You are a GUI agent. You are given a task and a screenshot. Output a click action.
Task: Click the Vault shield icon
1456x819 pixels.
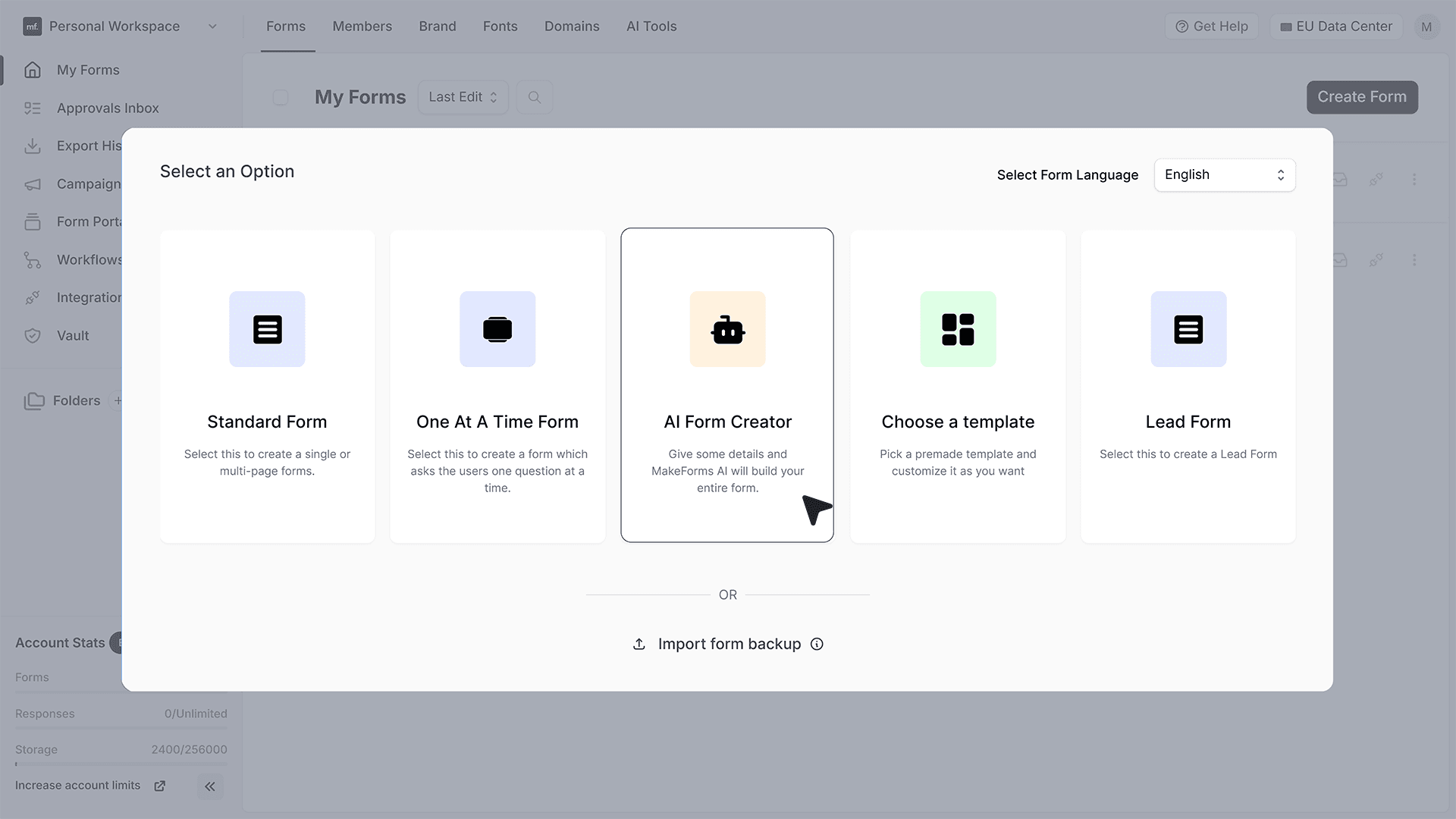[33, 335]
